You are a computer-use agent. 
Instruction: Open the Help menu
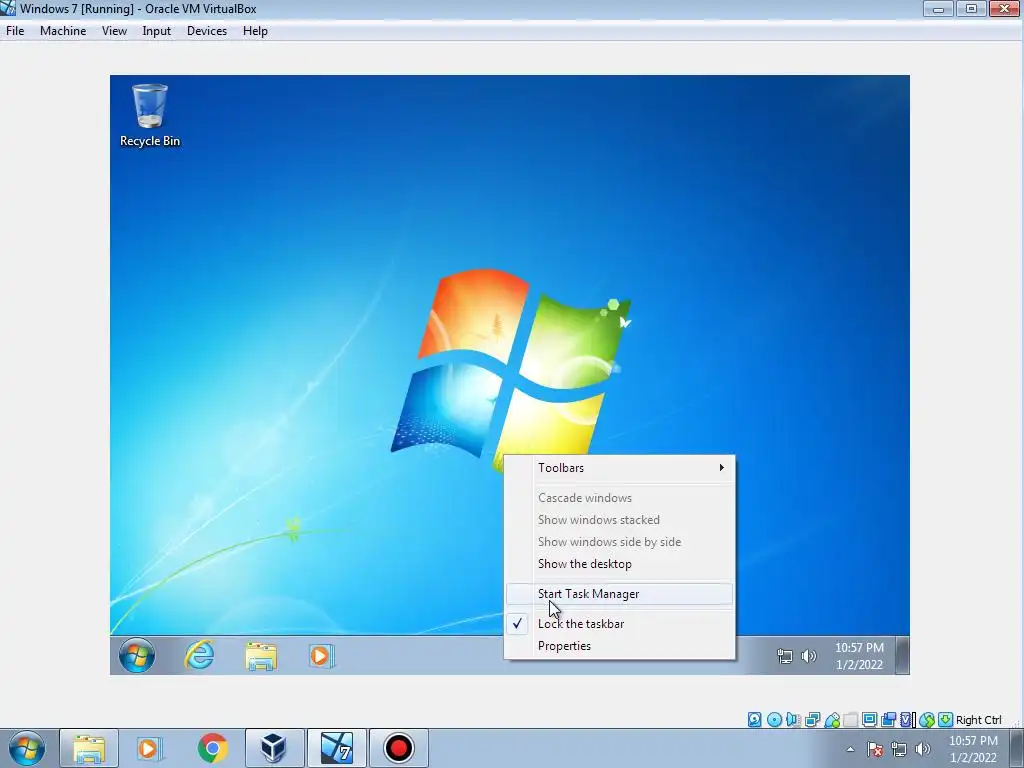[255, 31]
